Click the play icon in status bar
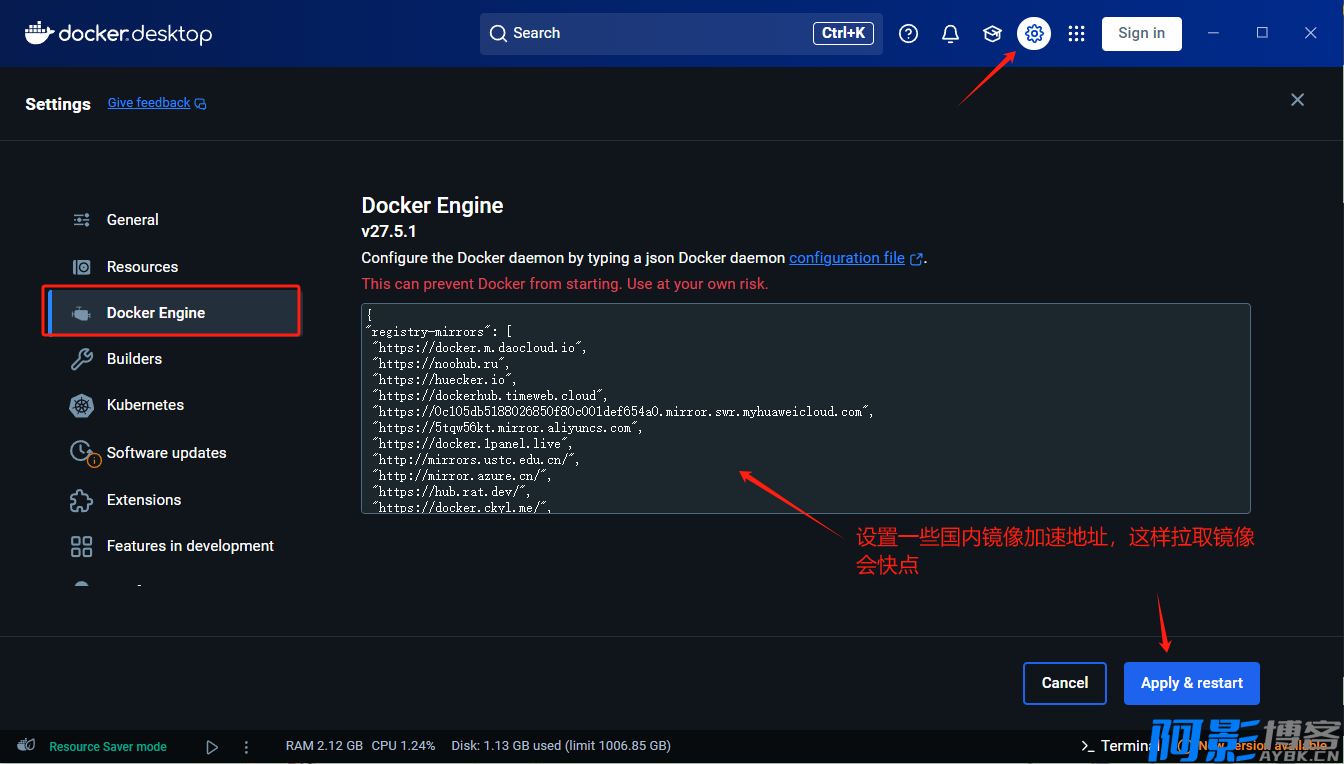Image resolution: width=1344 pixels, height=764 pixels. [212, 747]
